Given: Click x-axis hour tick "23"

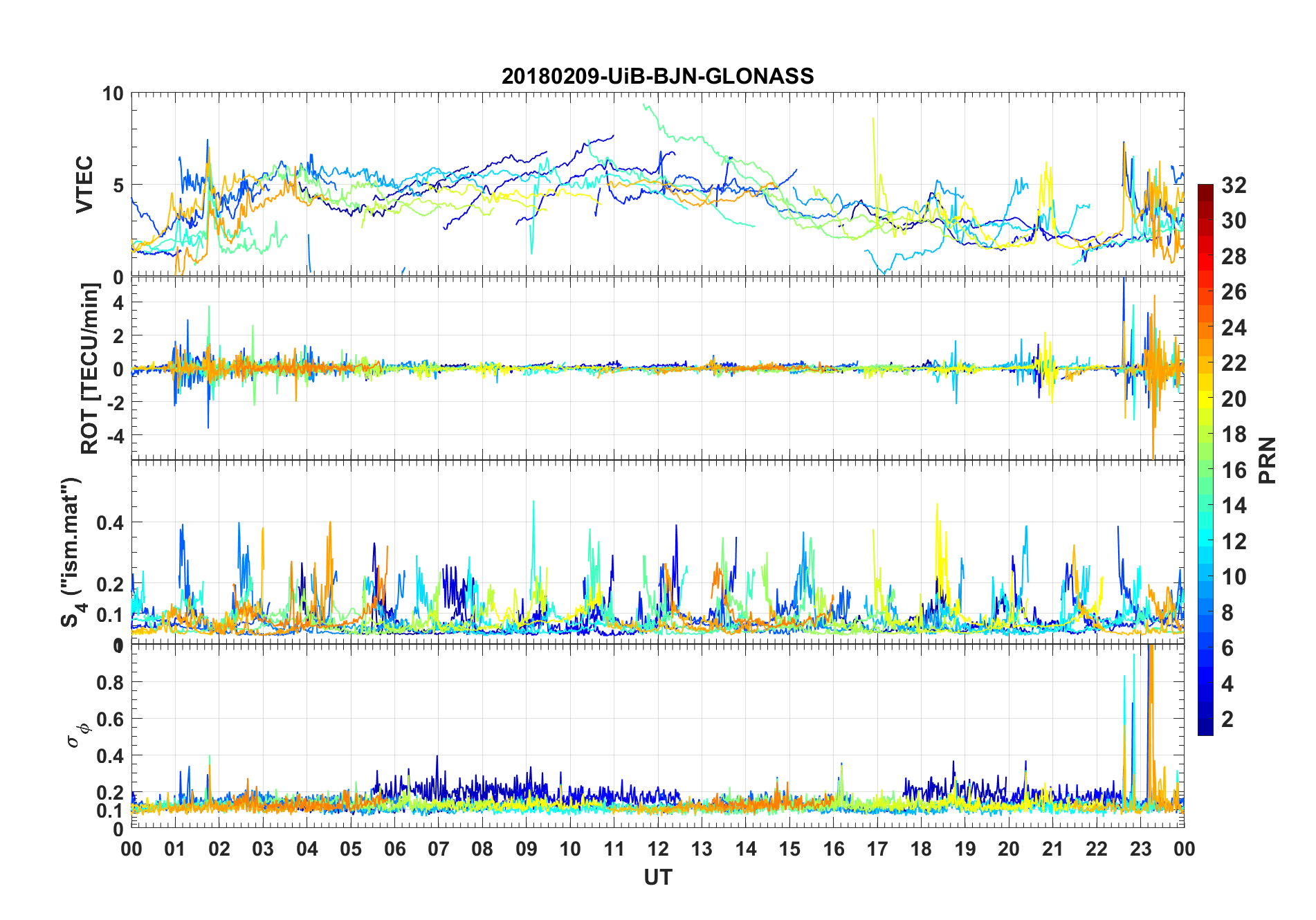Looking at the screenshot, I should pyautogui.click(x=1140, y=849).
